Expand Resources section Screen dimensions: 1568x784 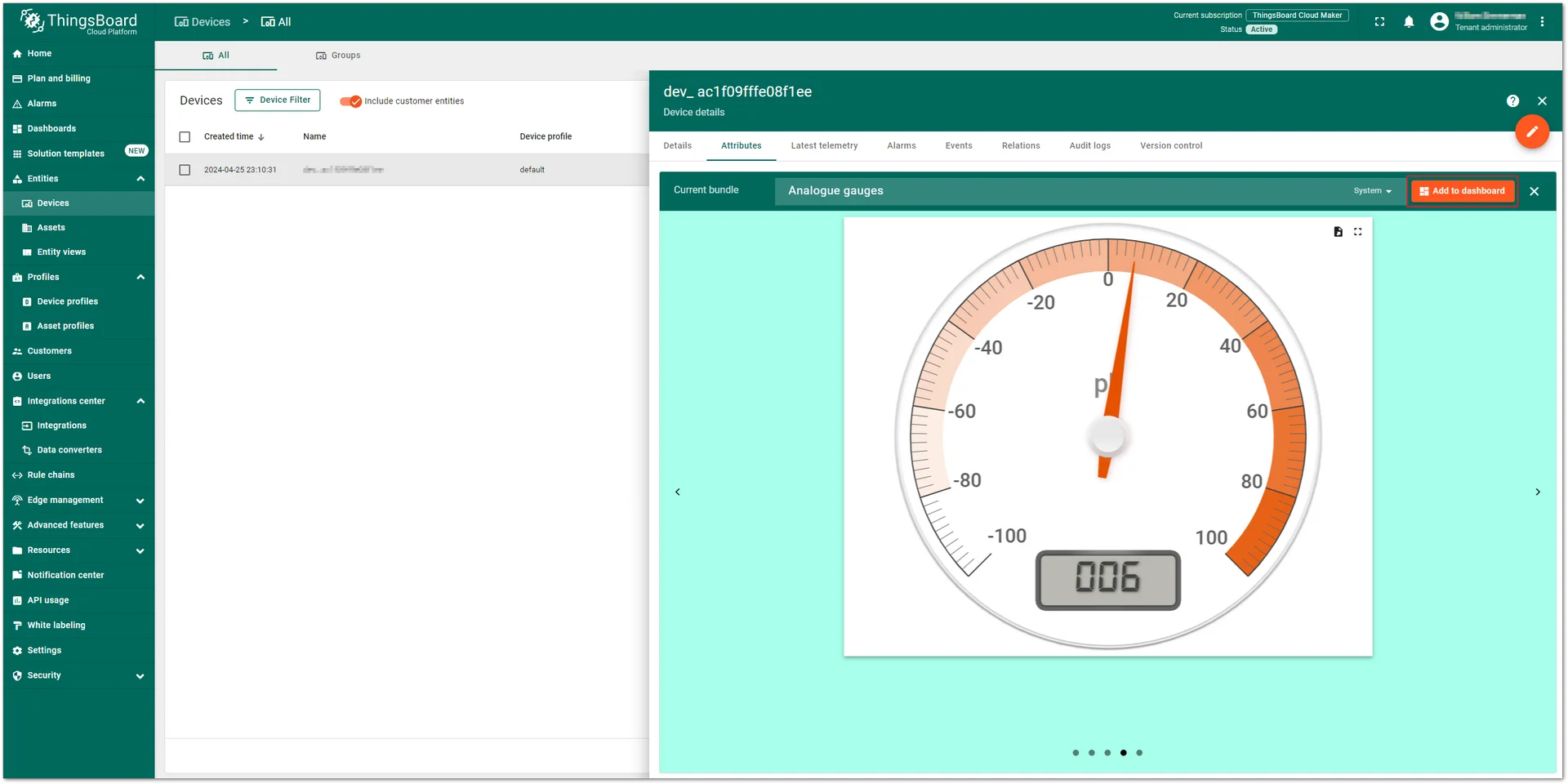click(140, 550)
